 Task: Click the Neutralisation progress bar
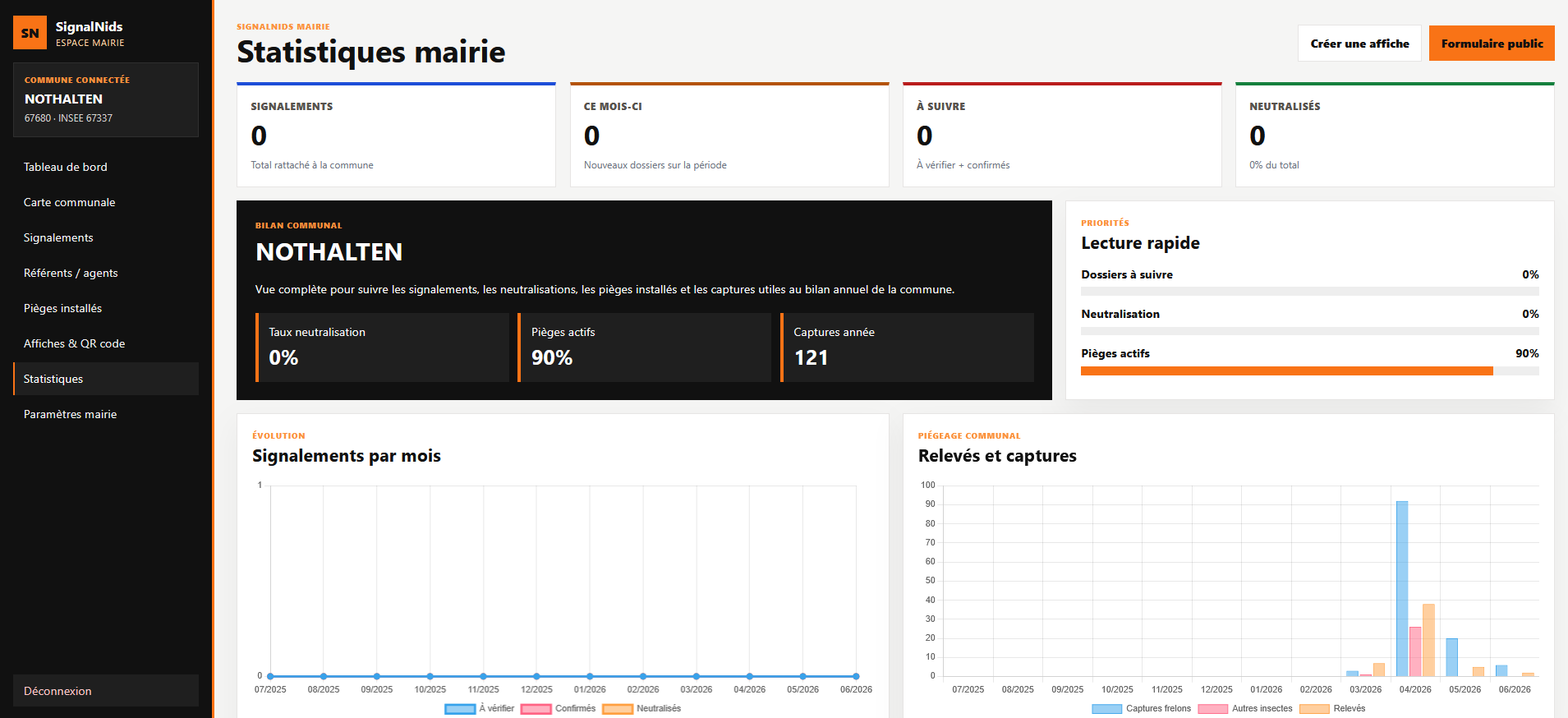pos(1310,331)
